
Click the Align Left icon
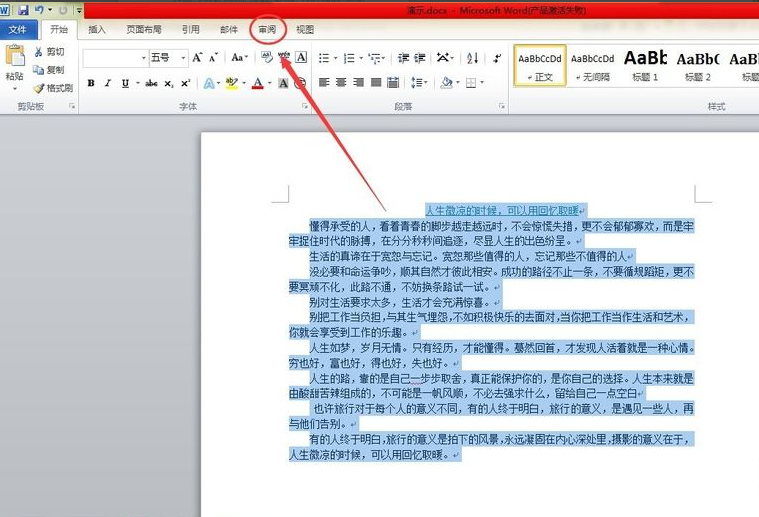tap(324, 83)
